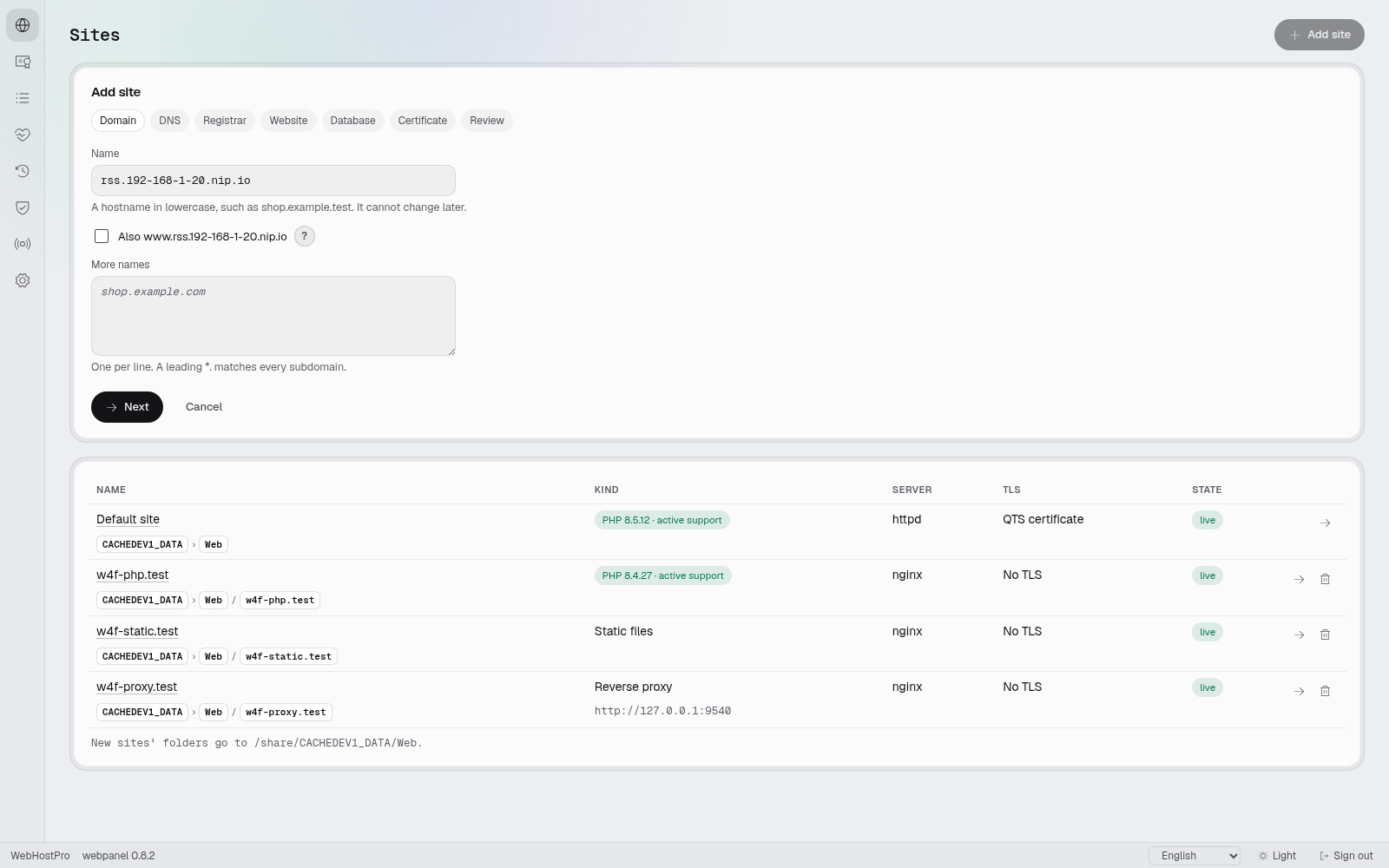Switch to the Database step tab
This screenshot has height=868, width=1389.
pos(352,121)
